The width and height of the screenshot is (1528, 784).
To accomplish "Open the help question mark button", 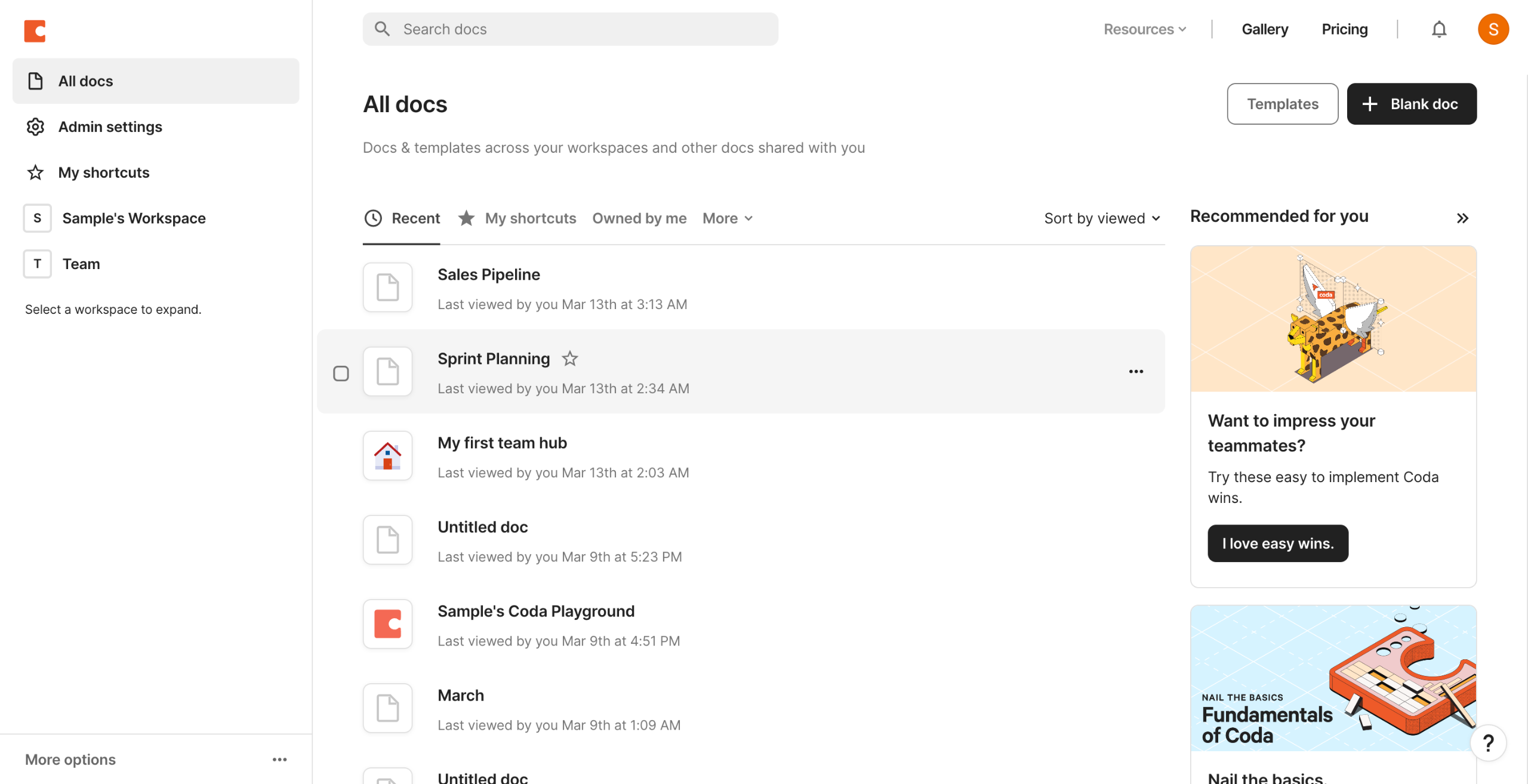I will pos(1488,743).
